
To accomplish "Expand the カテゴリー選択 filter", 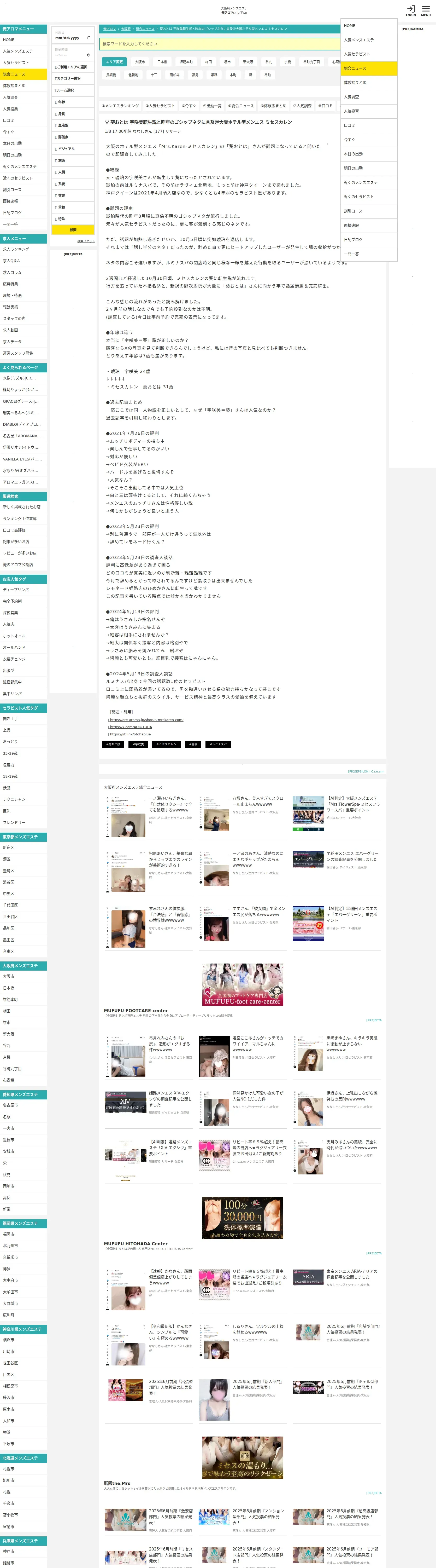I will pyautogui.click(x=73, y=78).
